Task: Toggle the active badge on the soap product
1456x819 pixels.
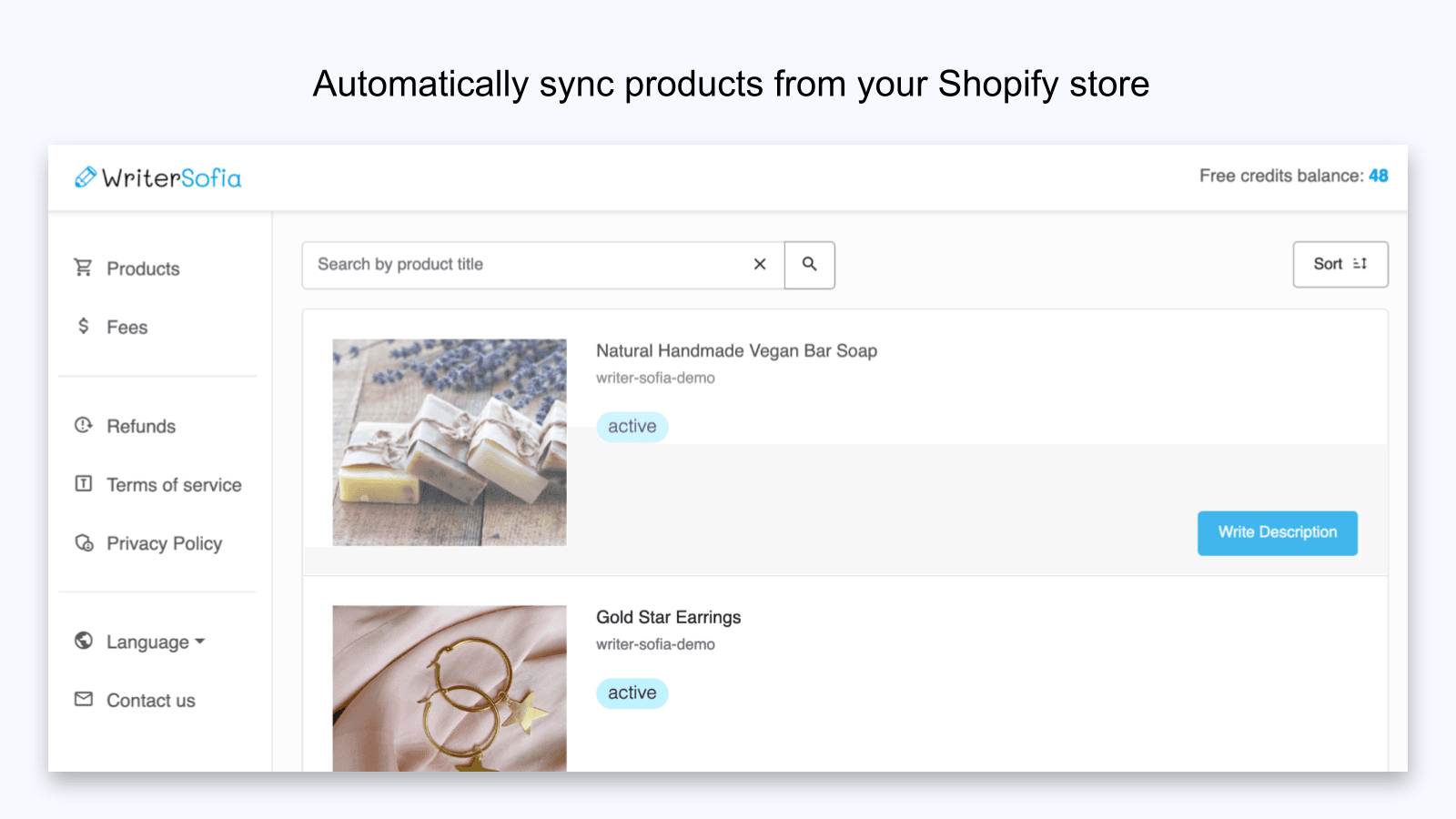Action: pos(632,426)
